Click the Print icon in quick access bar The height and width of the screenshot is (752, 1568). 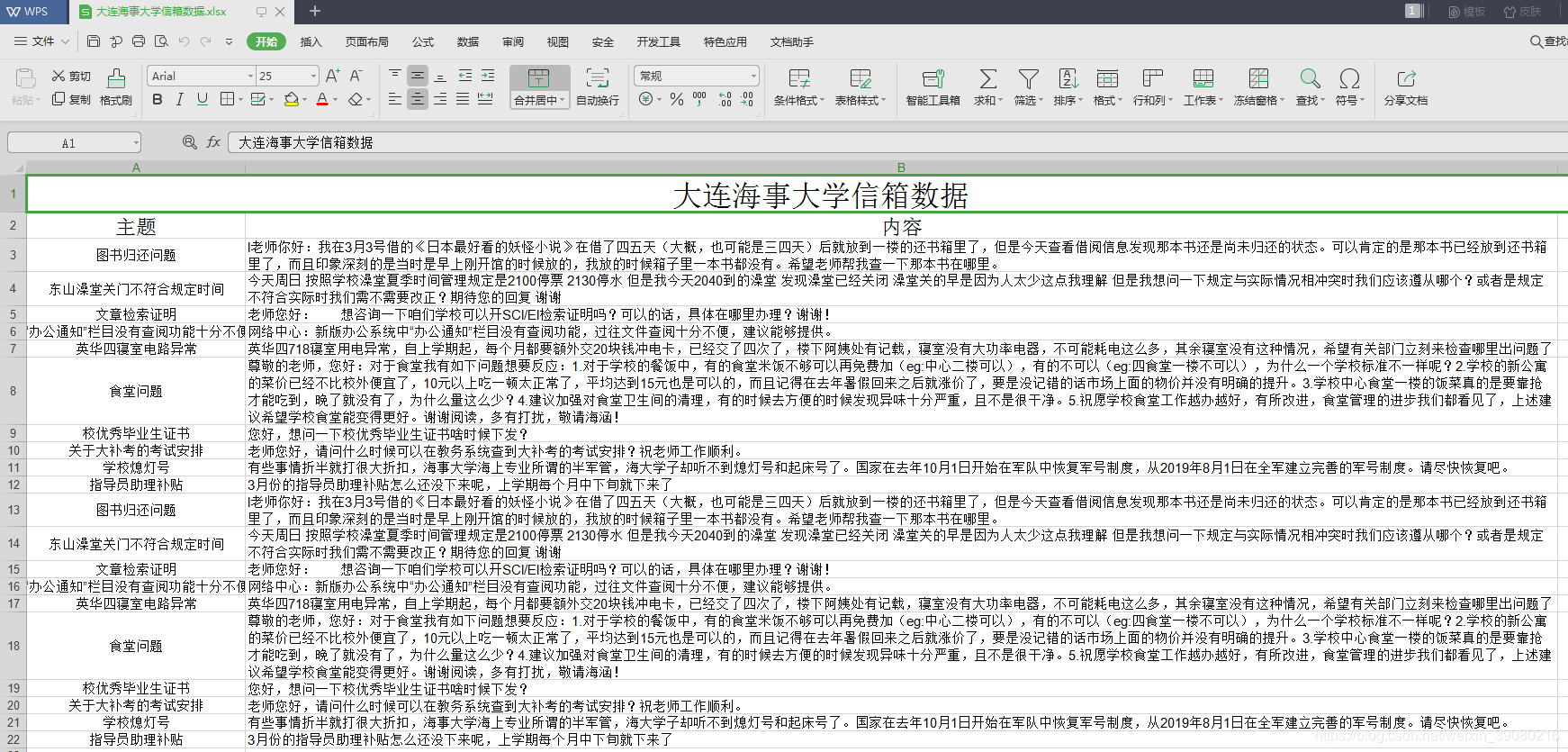tap(139, 41)
